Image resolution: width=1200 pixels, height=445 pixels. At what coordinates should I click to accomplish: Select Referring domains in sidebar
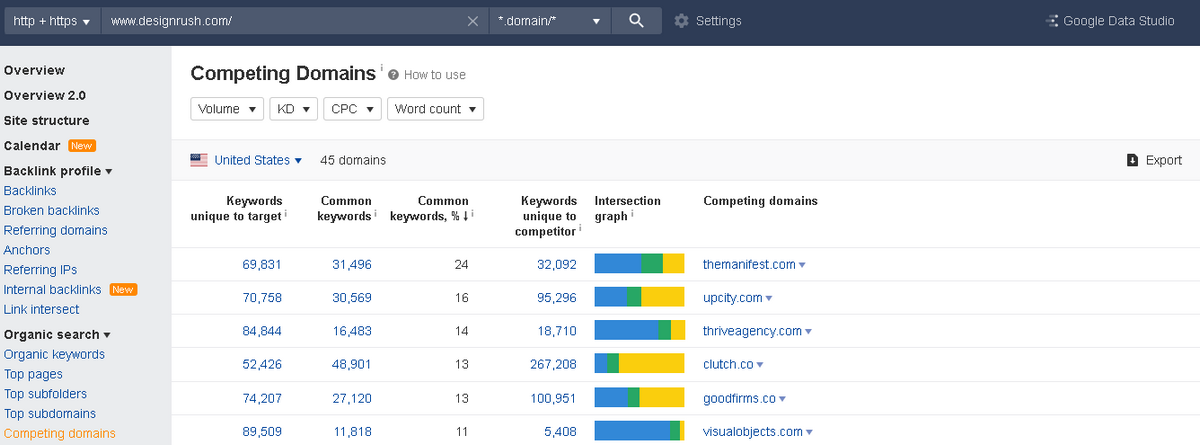[56, 230]
